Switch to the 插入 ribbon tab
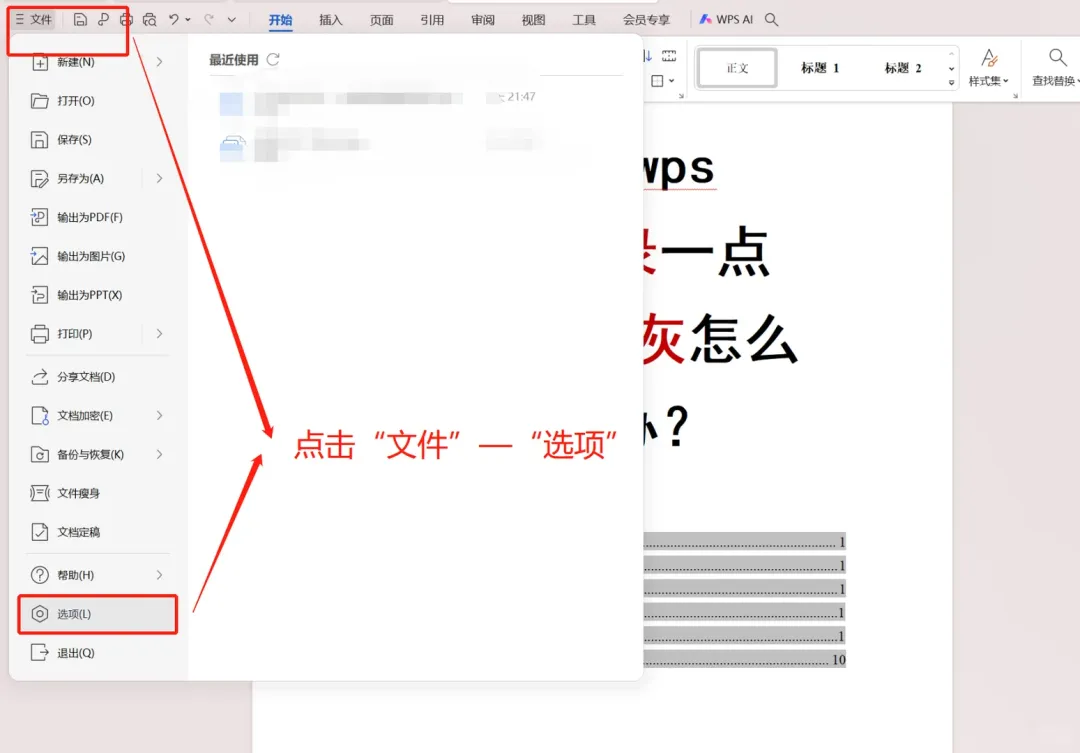The height and width of the screenshot is (753, 1080). pyautogui.click(x=331, y=20)
